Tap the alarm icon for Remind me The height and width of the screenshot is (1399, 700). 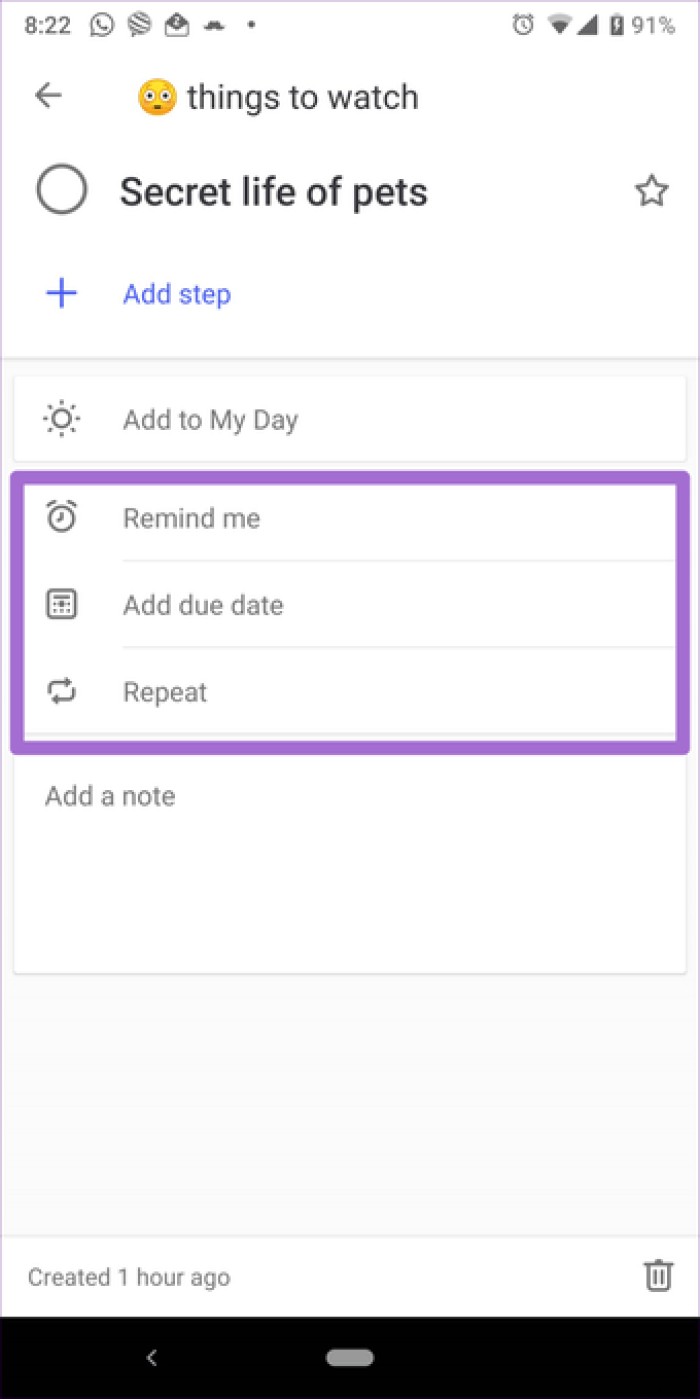(60, 517)
